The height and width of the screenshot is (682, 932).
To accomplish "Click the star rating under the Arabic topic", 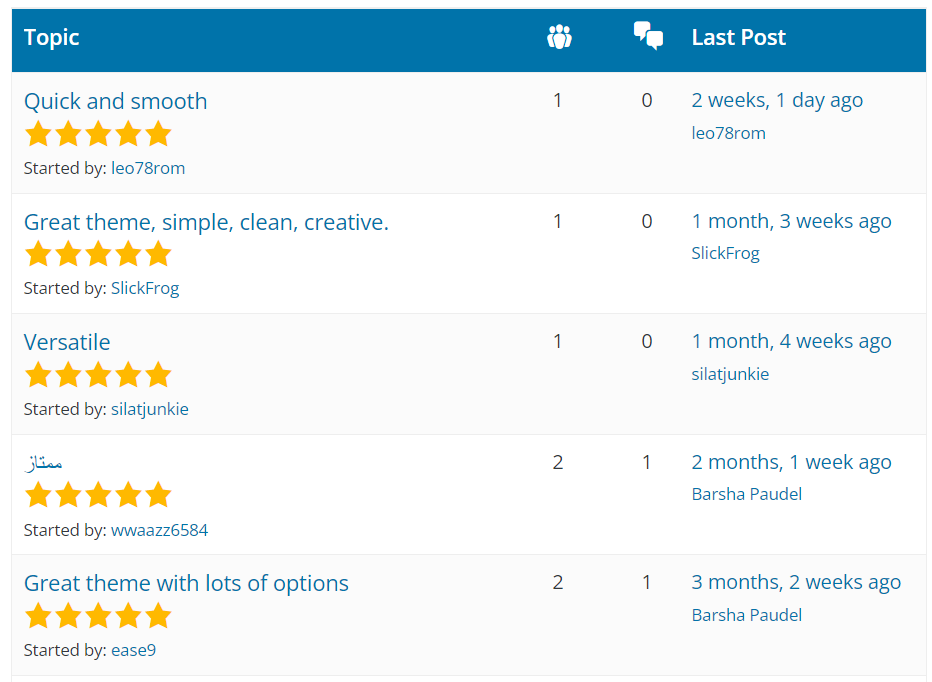I will pos(98,495).
